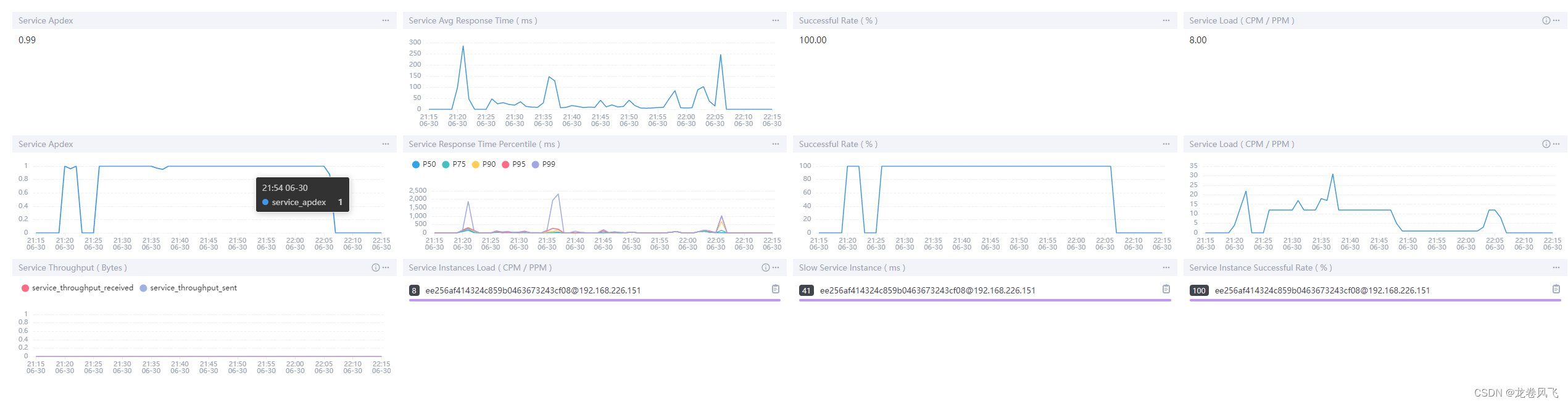This screenshot has height=404, width=1568.
Task: Copy instance name in Slow Service Instance panel
Action: pos(1166,289)
